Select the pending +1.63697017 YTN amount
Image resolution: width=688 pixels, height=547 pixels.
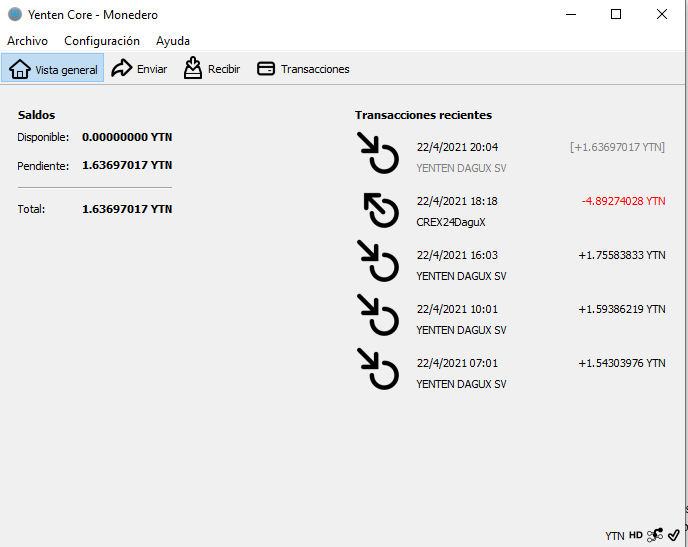617,147
